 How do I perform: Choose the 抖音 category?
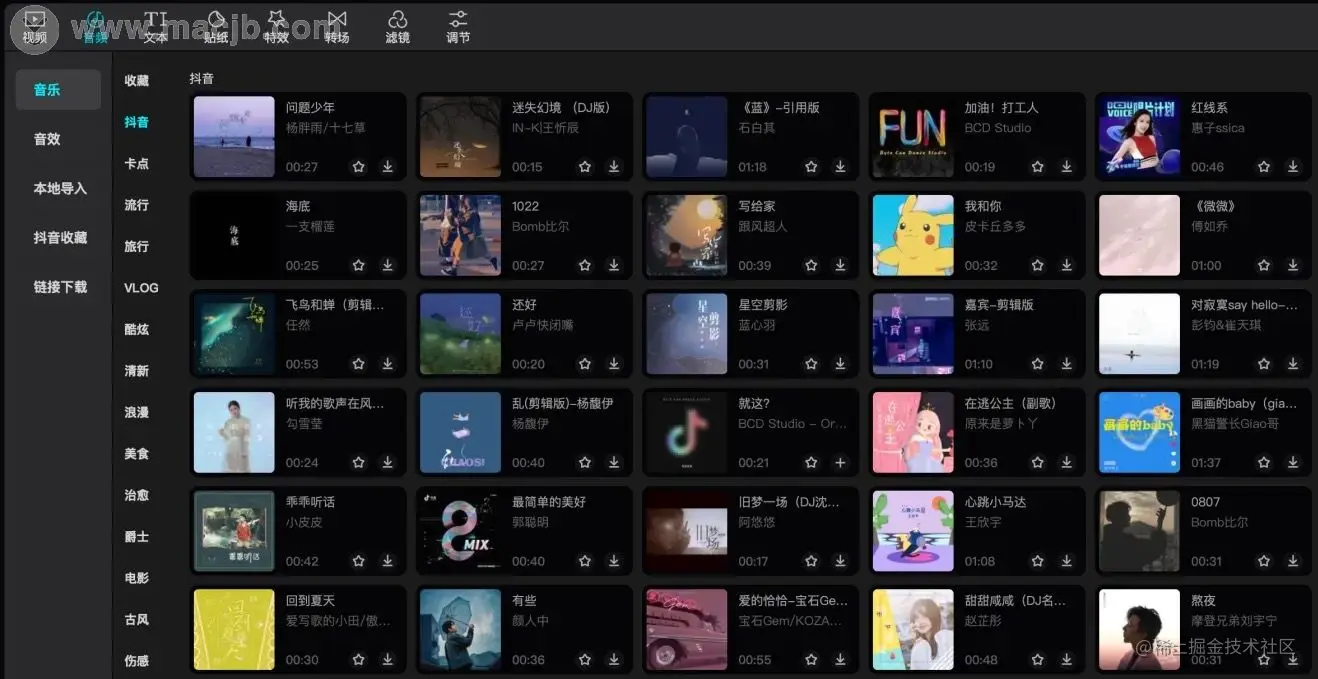point(137,122)
